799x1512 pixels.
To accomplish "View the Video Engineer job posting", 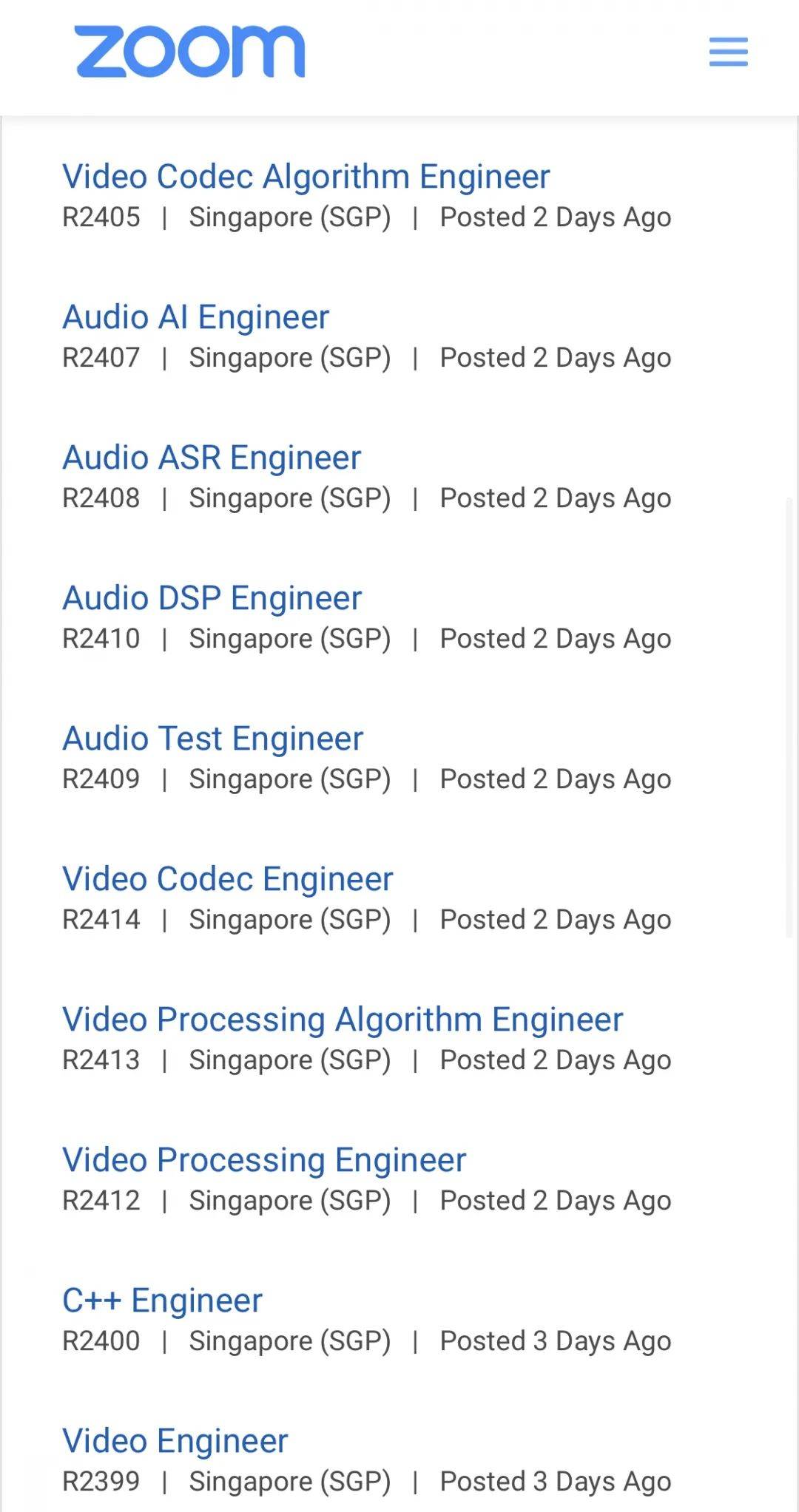I will tap(175, 1441).
